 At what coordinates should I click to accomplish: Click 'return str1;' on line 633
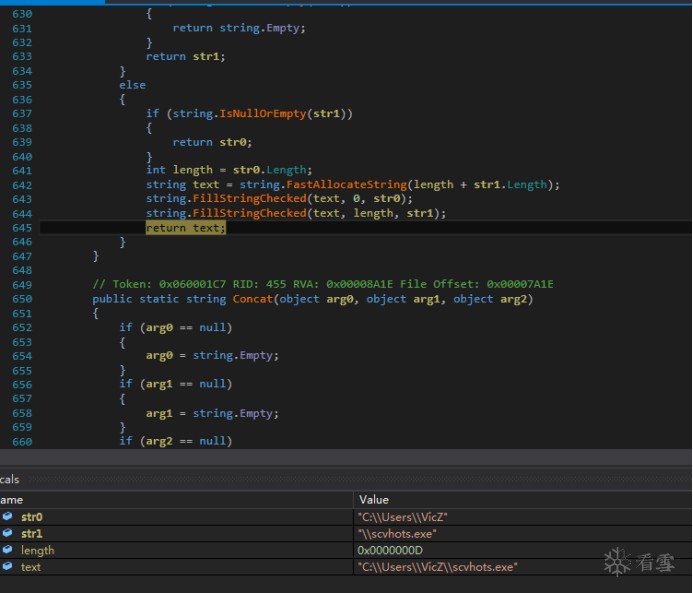186,57
